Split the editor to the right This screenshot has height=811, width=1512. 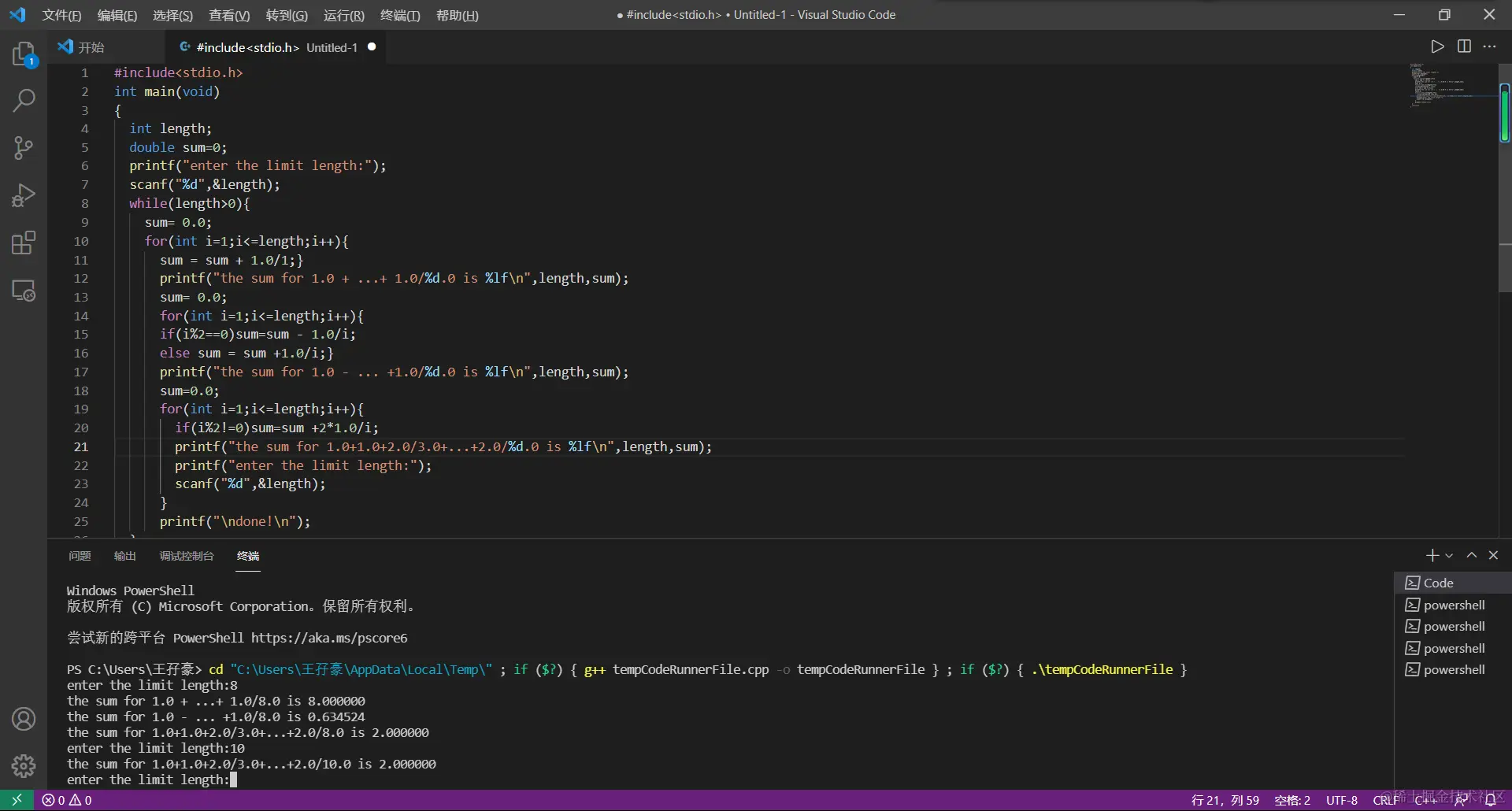(x=1464, y=46)
